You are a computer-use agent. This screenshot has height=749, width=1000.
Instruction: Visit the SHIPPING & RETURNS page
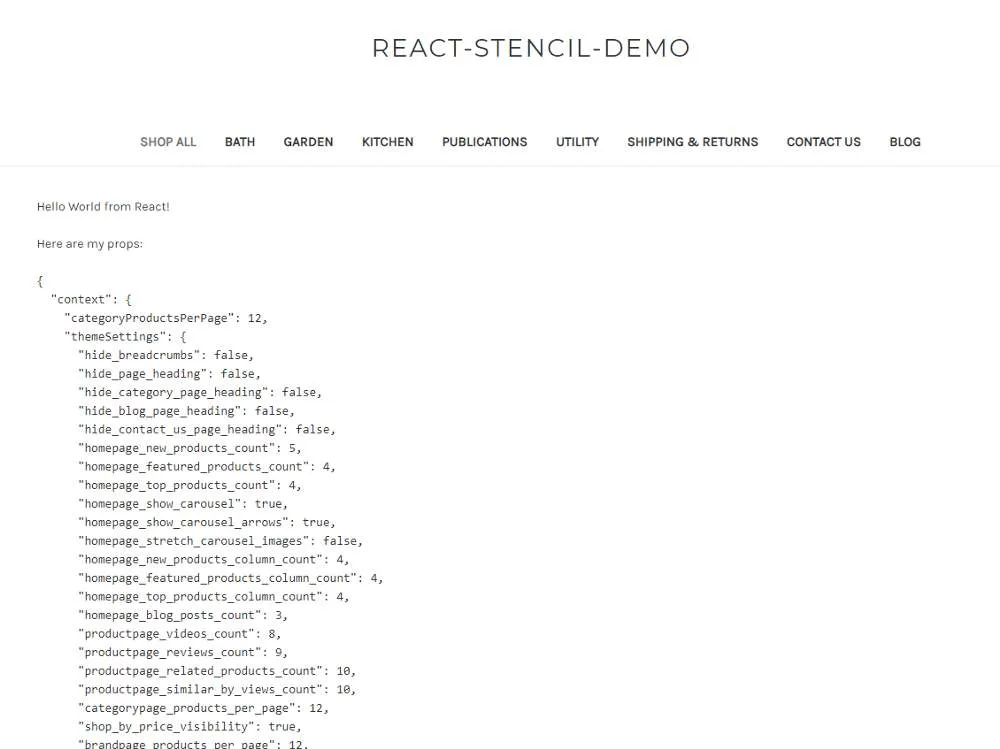point(693,142)
